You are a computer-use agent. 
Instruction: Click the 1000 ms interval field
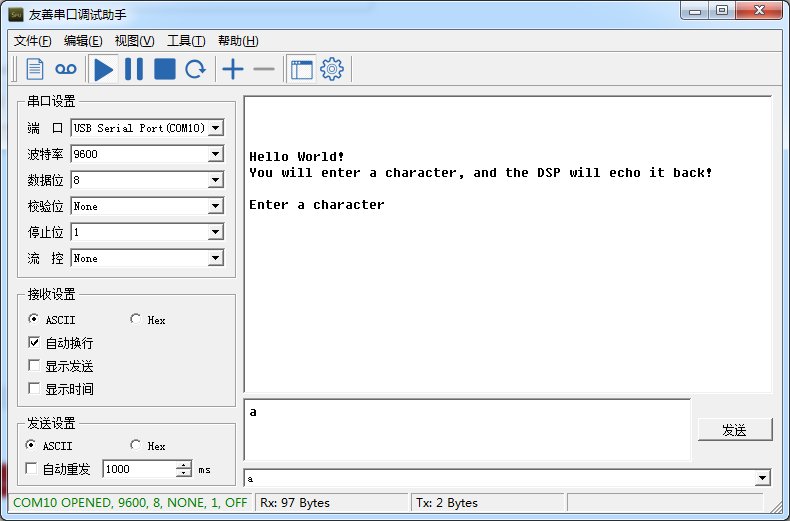coord(140,469)
